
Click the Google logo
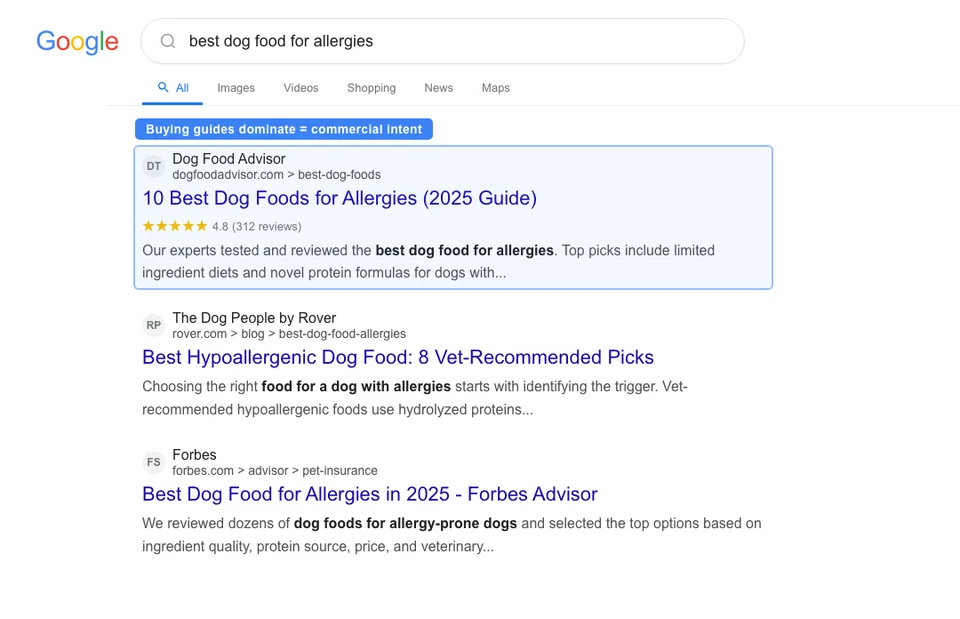77,42
